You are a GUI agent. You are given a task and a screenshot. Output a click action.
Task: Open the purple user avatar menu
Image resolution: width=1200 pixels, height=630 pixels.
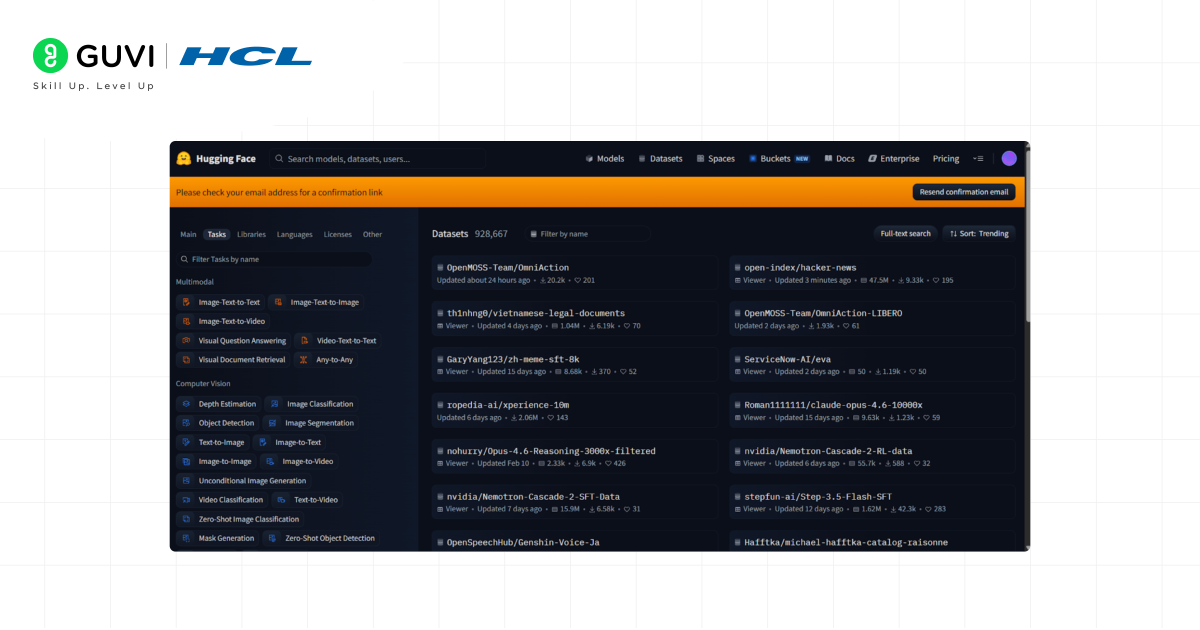tap(1009, 158)
